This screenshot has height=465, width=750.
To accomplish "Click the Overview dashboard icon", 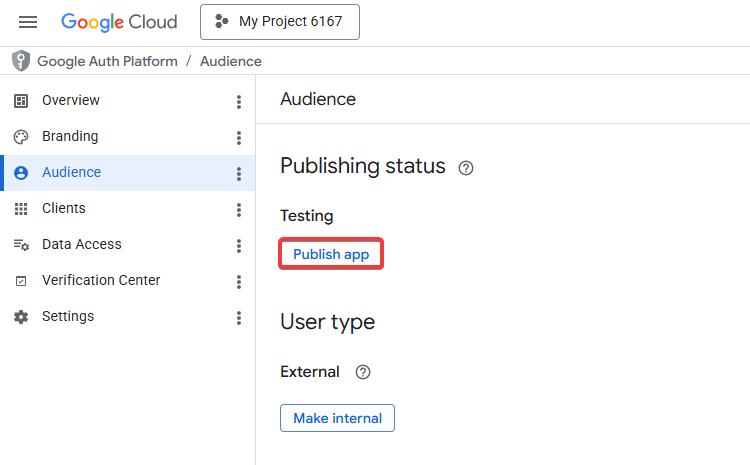I will click(x=21, y=101).
